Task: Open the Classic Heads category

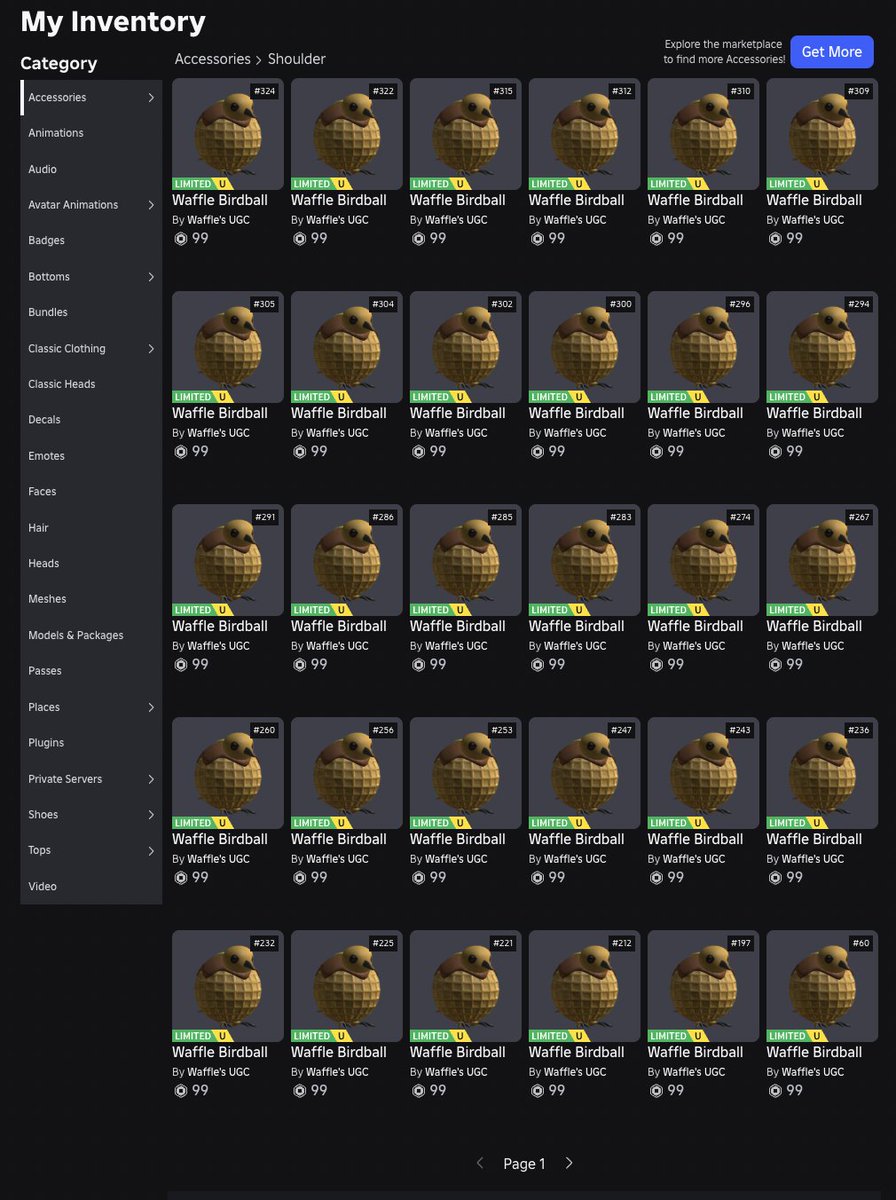Action: click(91, 384)
